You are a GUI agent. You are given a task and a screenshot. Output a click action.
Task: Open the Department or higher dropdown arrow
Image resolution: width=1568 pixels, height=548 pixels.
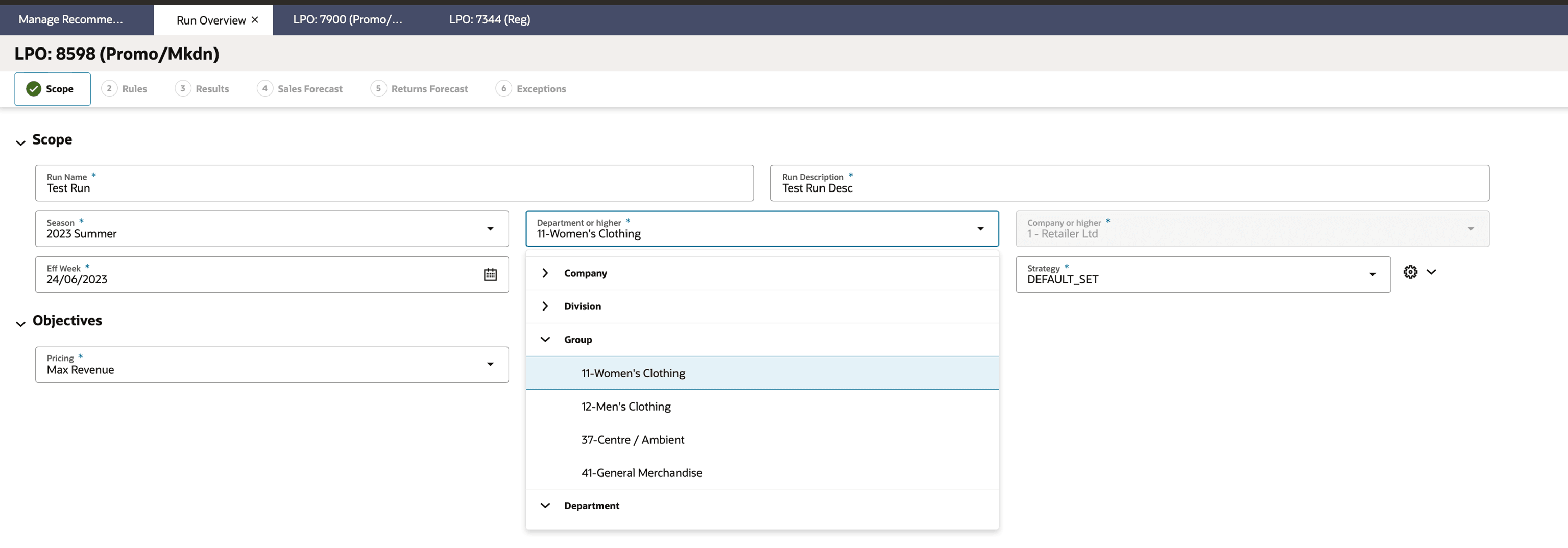(x=981, y=229)
